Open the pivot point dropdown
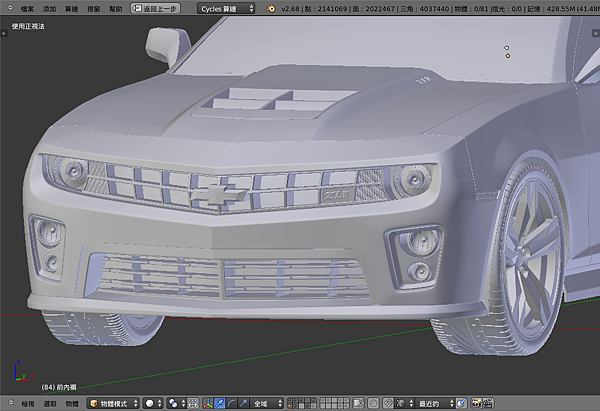Viewport: 600px width, 411px height. (176, 403)
